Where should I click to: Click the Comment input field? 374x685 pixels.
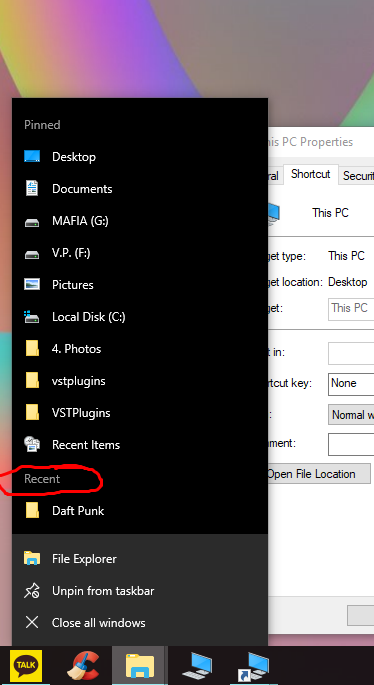coord(351,444)
